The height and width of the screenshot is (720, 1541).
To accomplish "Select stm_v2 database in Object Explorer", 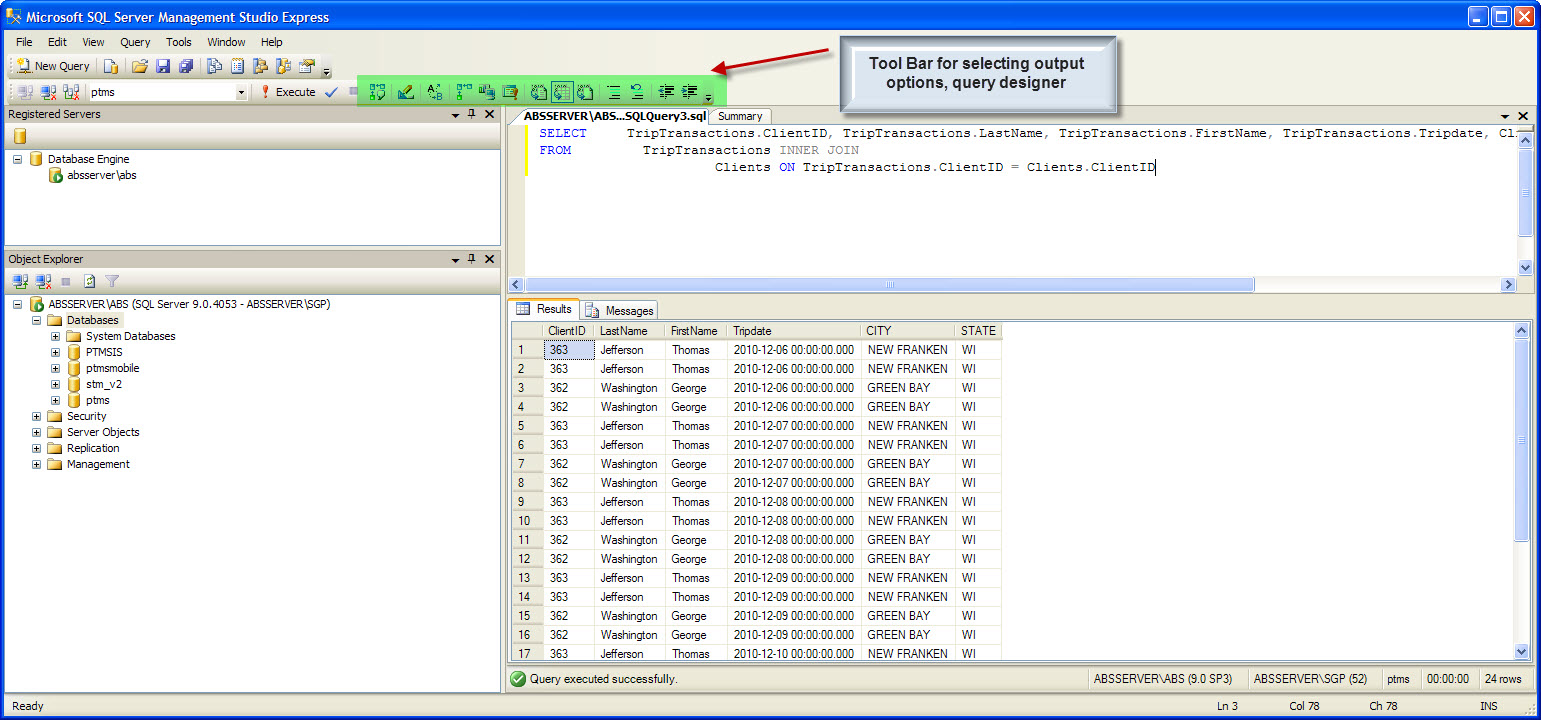I will click(x=104, y=384).
